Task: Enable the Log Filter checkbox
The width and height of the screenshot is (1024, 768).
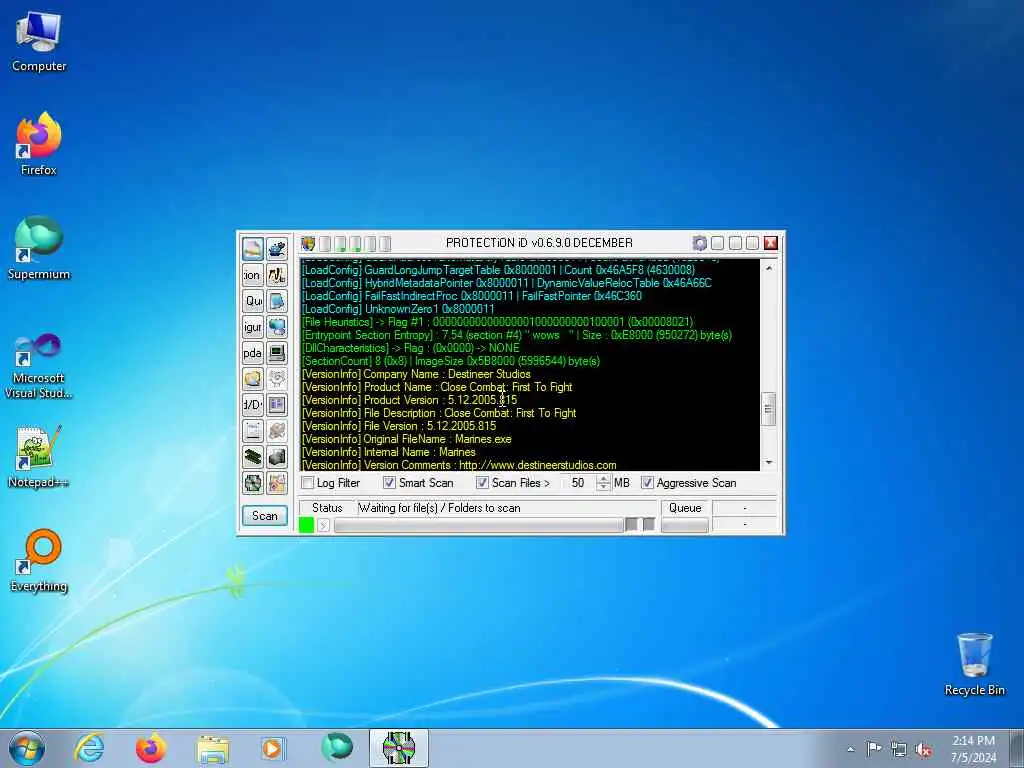Action: point(308,483)
